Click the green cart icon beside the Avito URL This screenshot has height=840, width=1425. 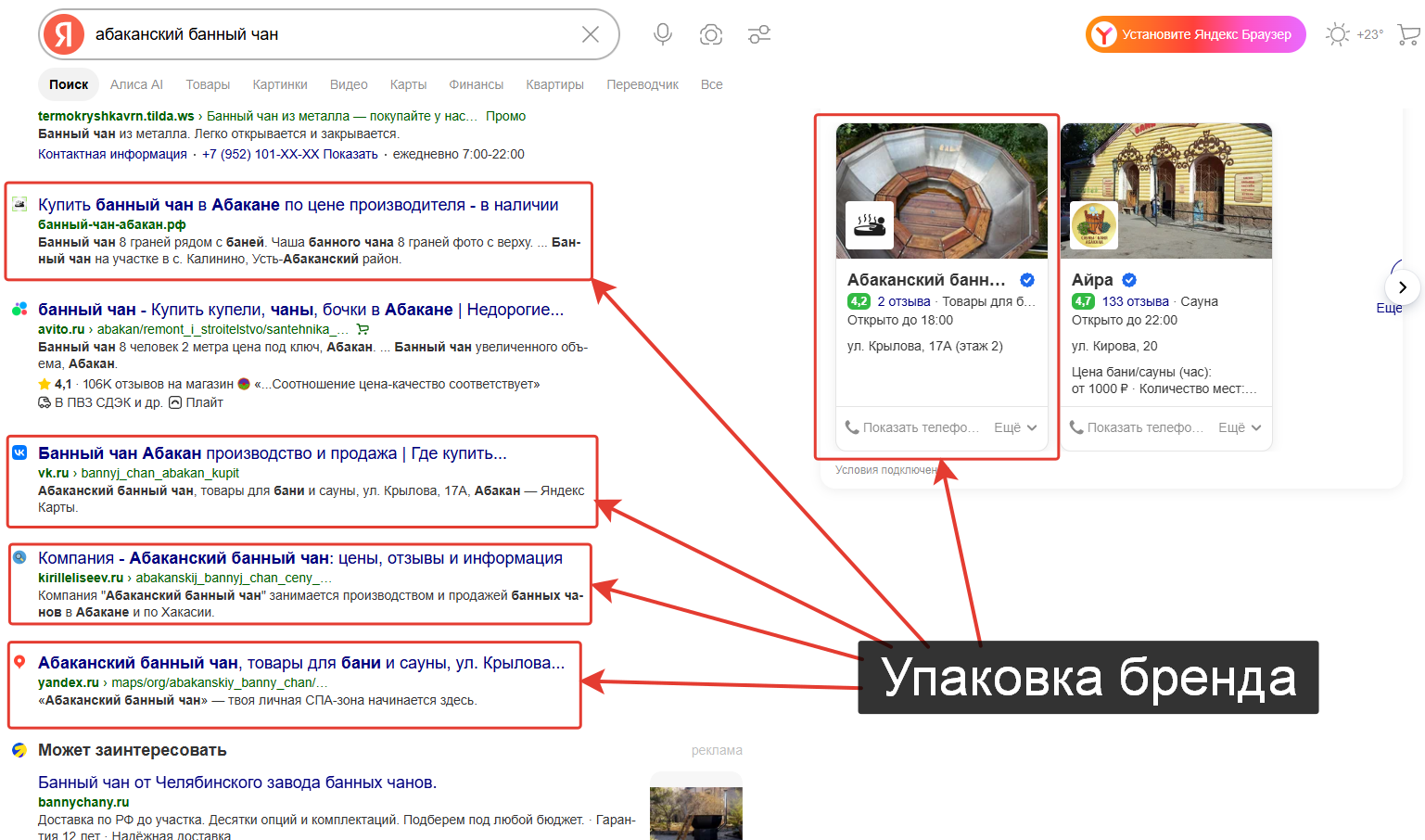tap(363, 329)
